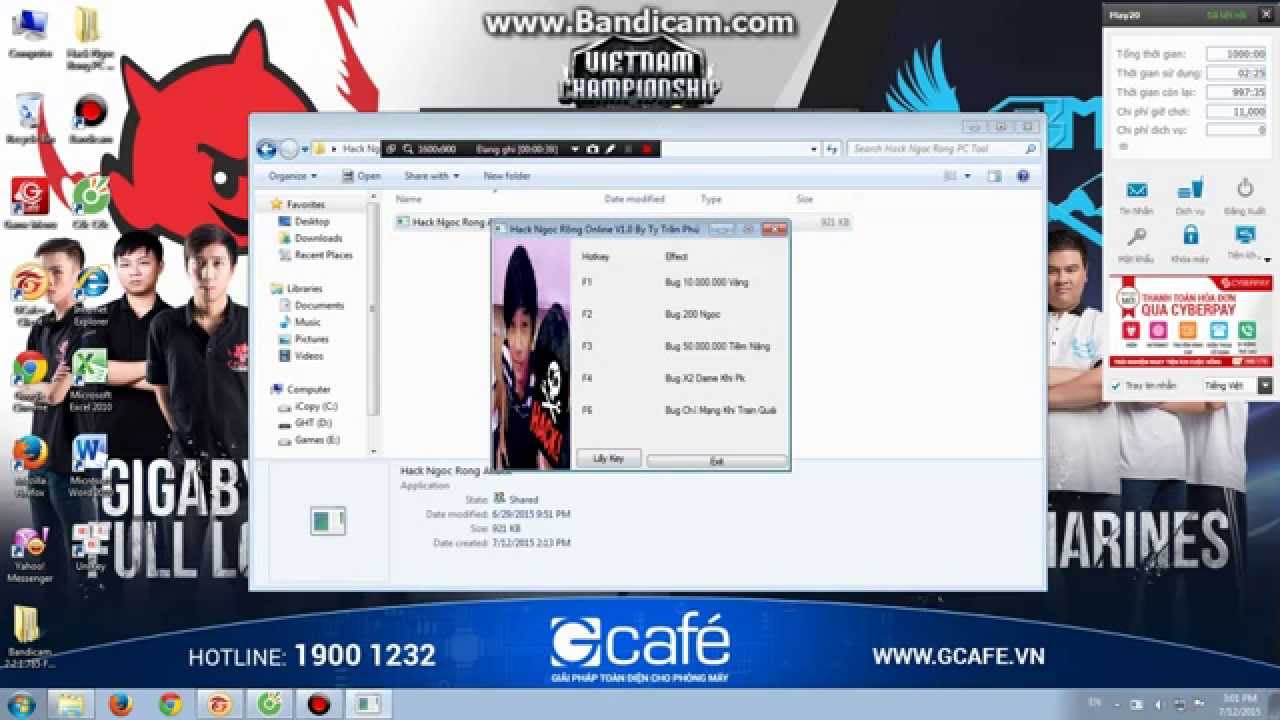This screenshot has width=1280, height=720.
Task: Click the Windows Start button
Action: pyautogui.click(x=20, y=704)
